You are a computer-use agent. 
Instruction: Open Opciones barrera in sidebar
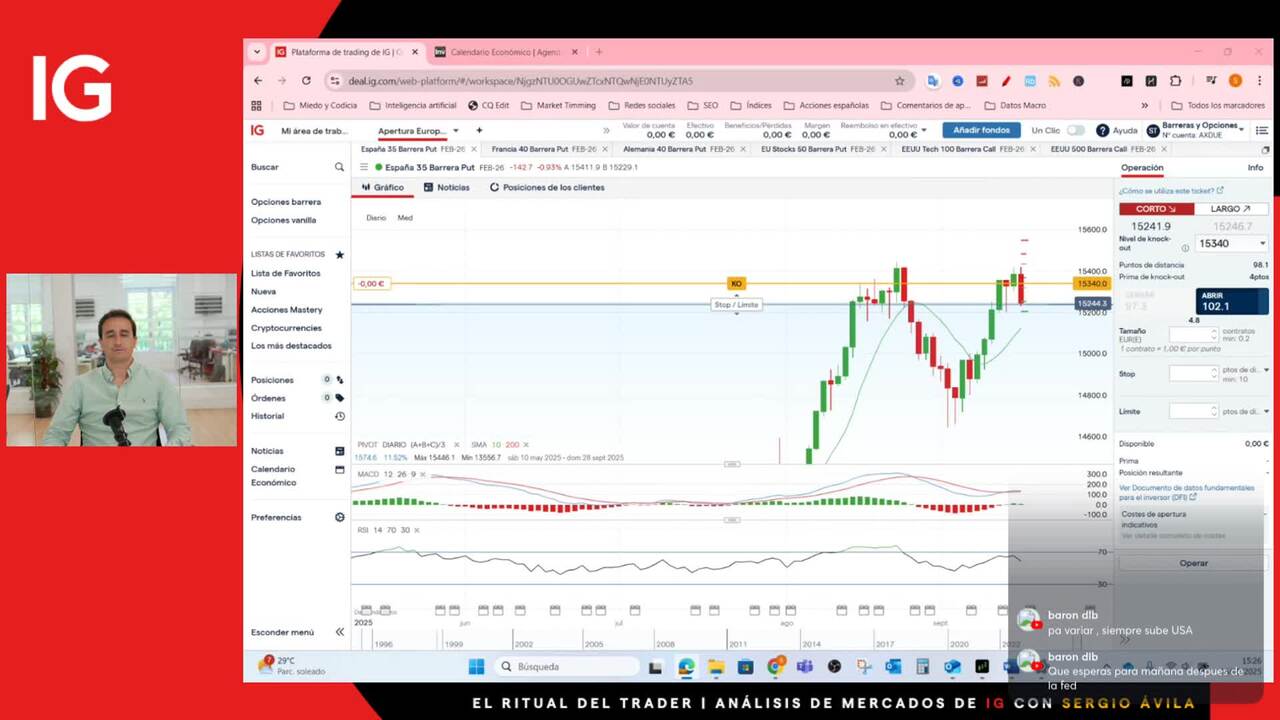pos(286,202)
